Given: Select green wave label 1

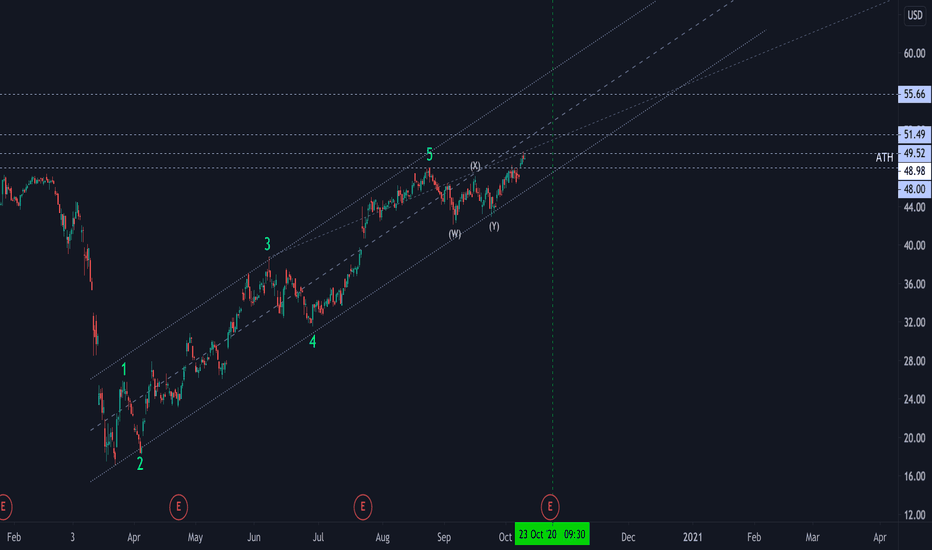Looking at the screenshot, I should [124, 370].
